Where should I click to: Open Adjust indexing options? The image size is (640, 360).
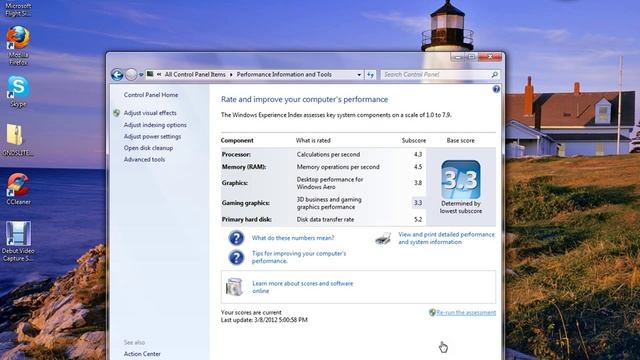155,125
